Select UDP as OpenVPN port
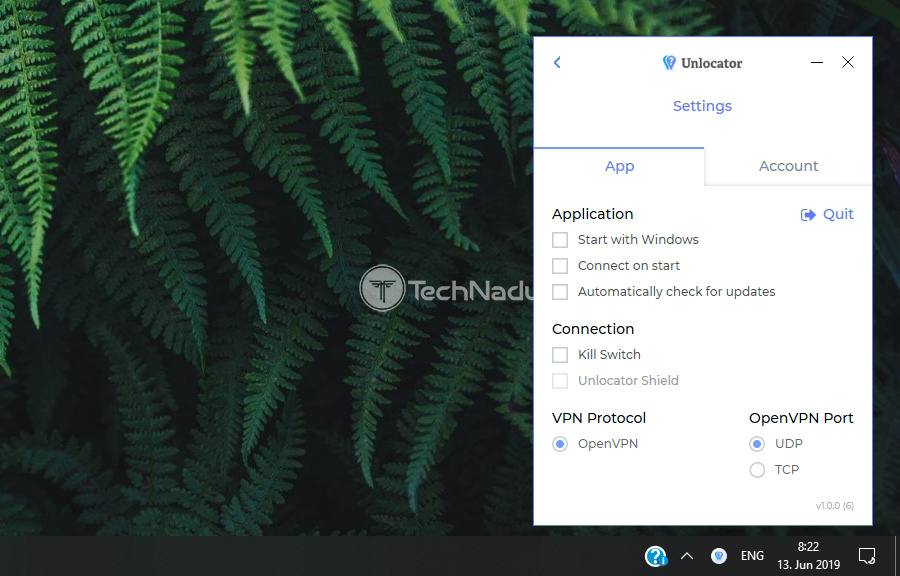 coord(757,444)
